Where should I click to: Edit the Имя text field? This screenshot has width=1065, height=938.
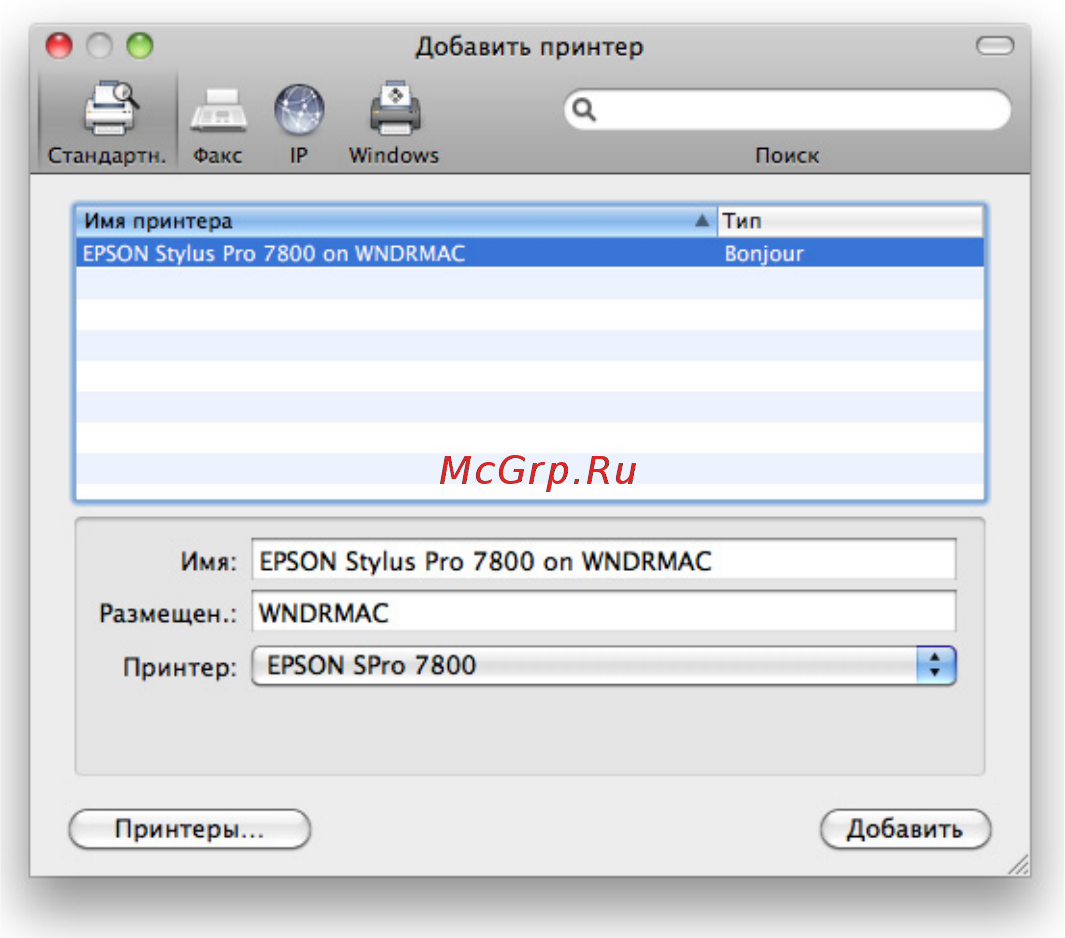603,560
